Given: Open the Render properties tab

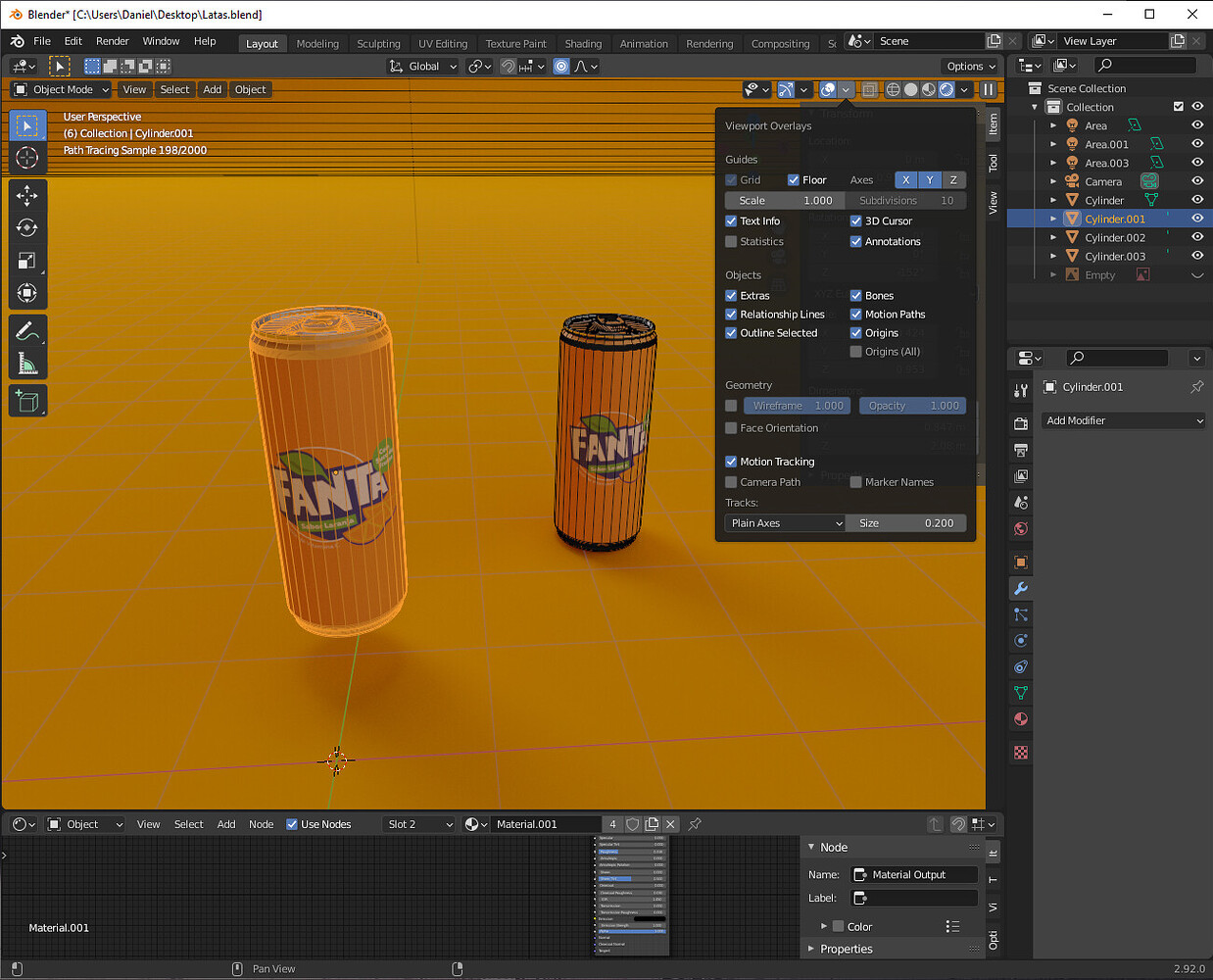Looking at the screenshot, I should click(x=1021, y=423).
